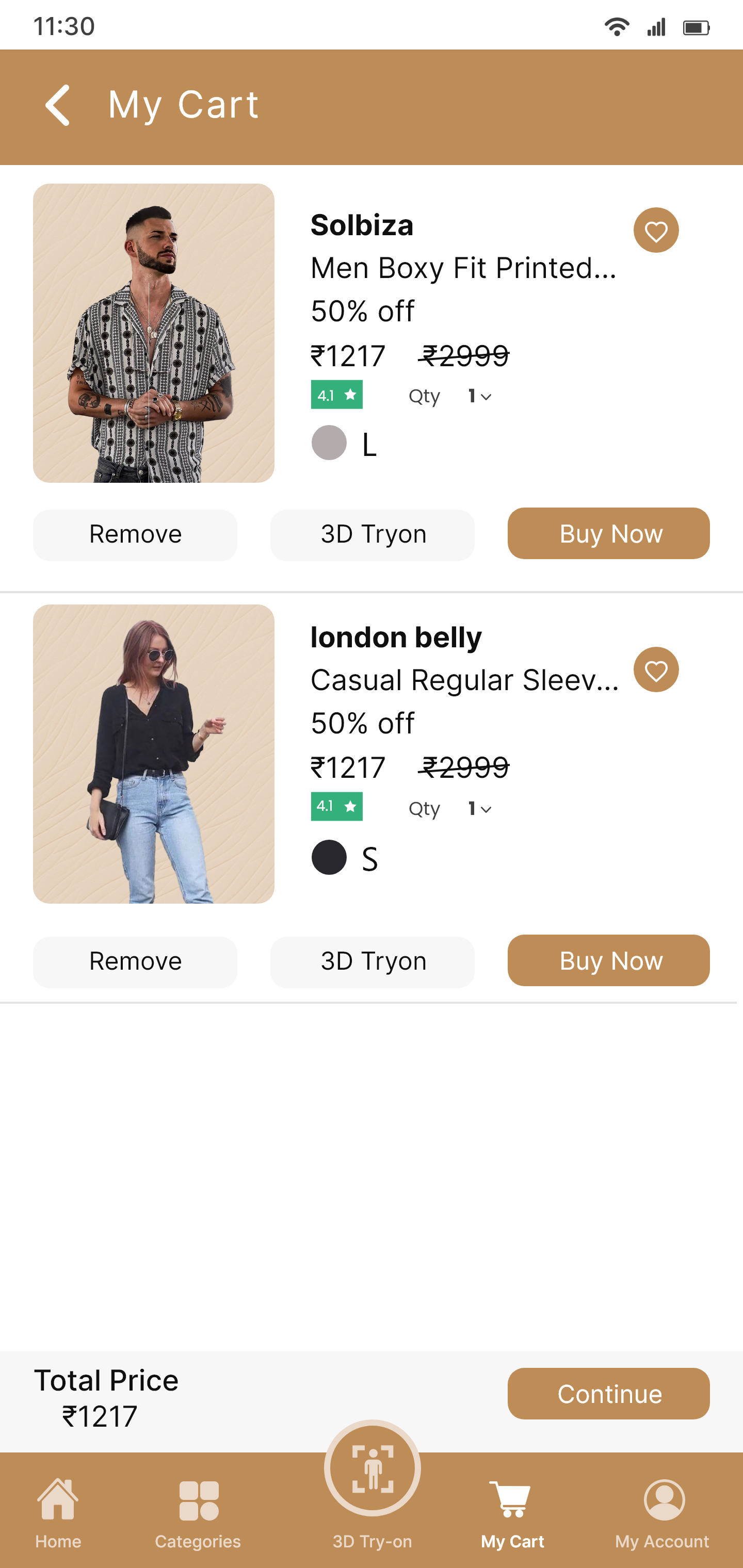Open quantity dropdown for Solbiza item
The image size is (743, 1568).
pos(480,396)
